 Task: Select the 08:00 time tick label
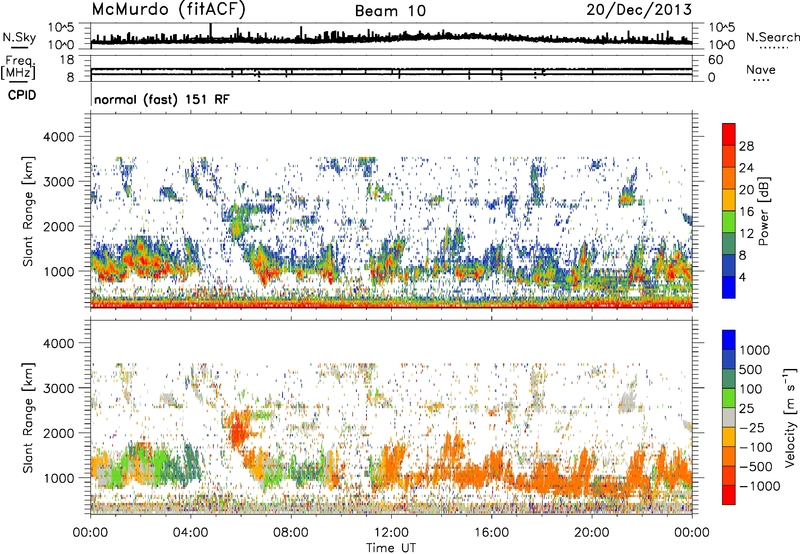[x=291, y=533]
